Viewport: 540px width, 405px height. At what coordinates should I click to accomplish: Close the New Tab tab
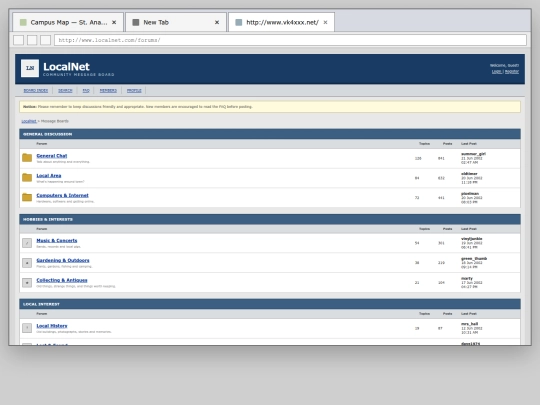217,22
